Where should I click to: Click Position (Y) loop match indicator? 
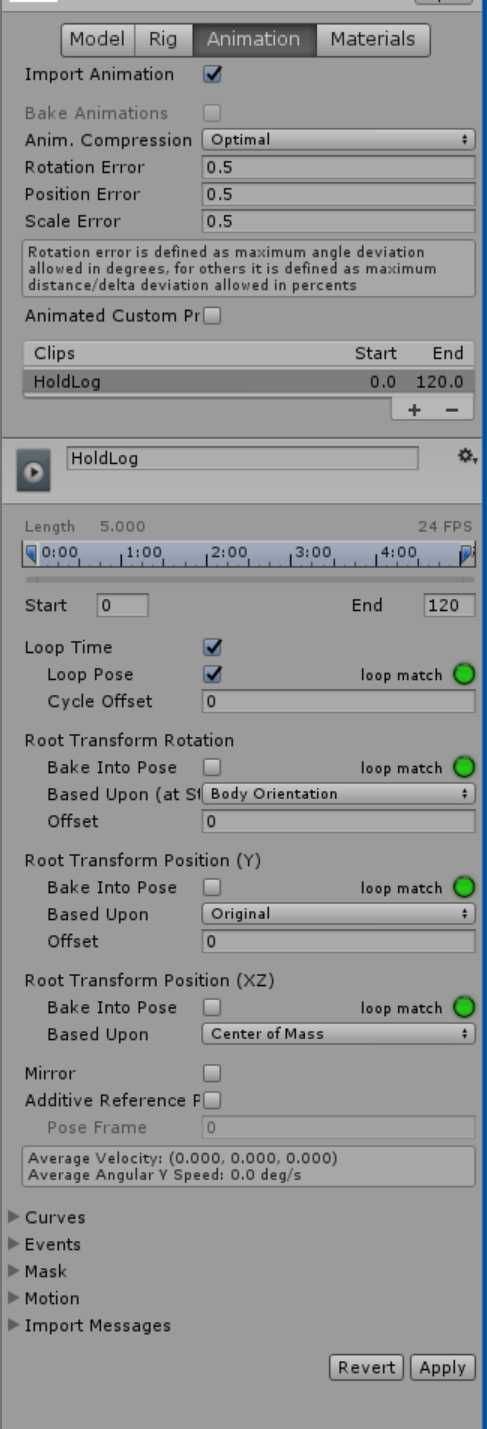tap(464, 888)
